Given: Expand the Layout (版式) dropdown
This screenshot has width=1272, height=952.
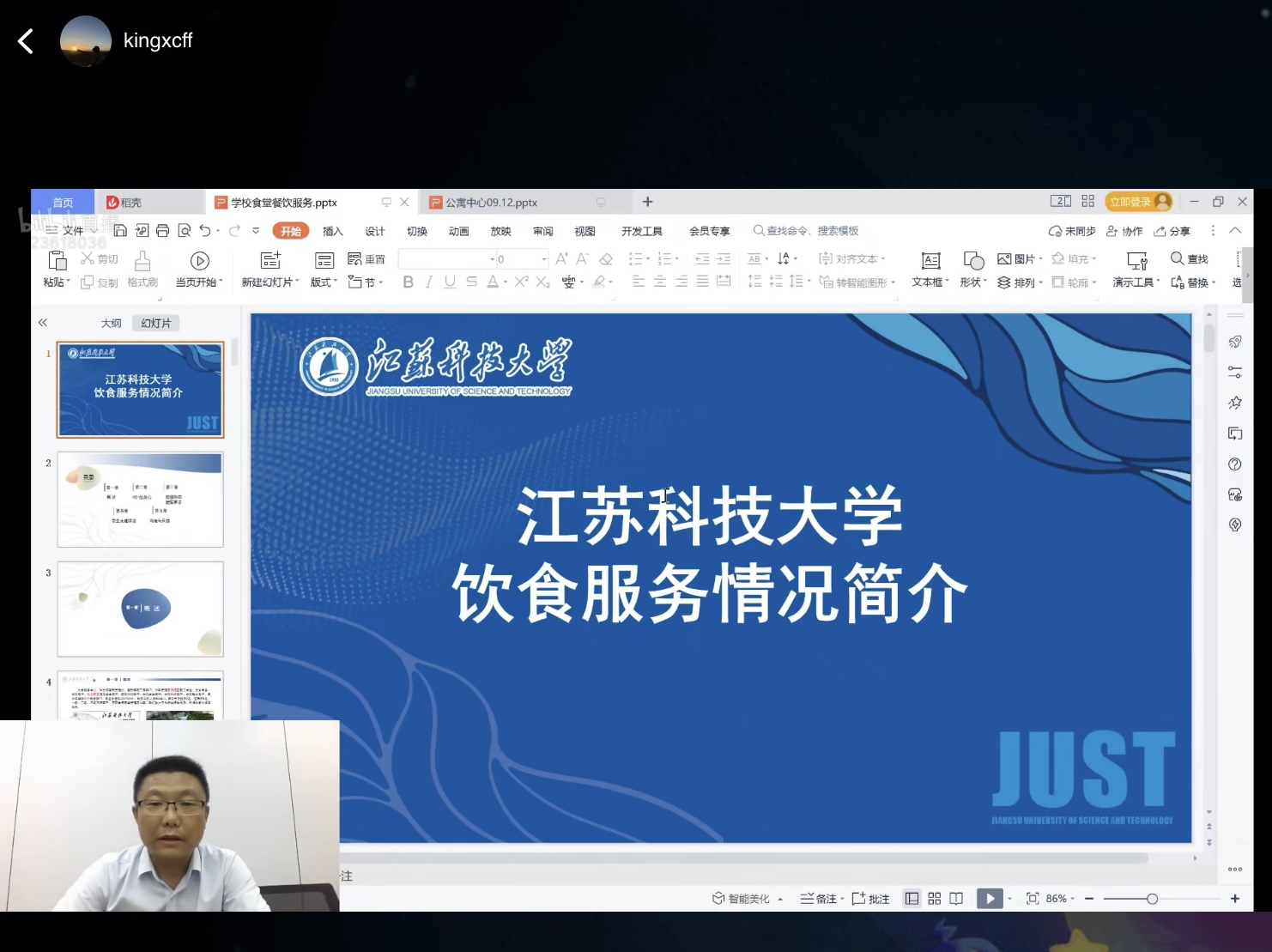Looking at the screenshot, I should [324, 282].
